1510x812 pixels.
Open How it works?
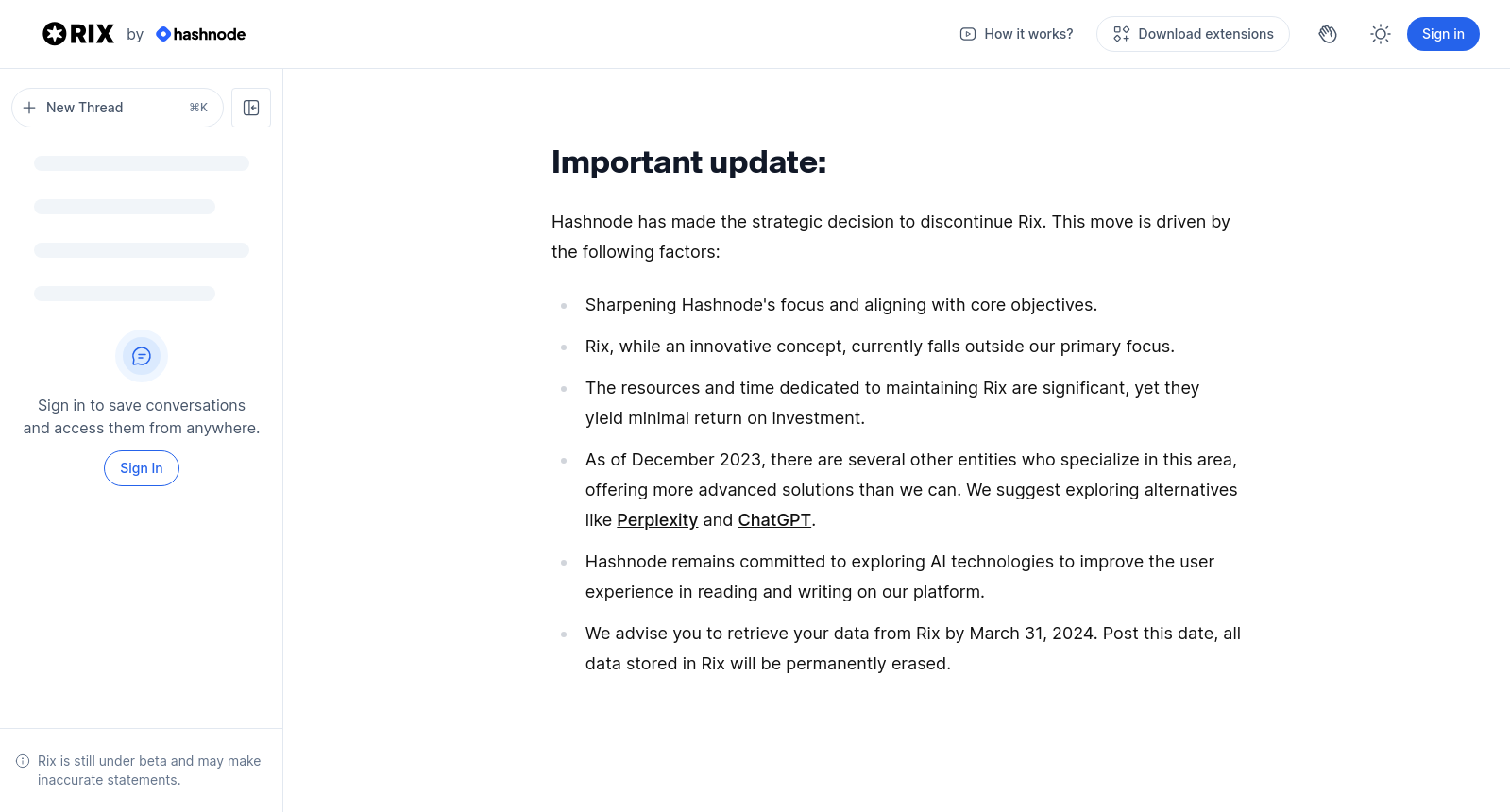click(x=1017, y=34)
